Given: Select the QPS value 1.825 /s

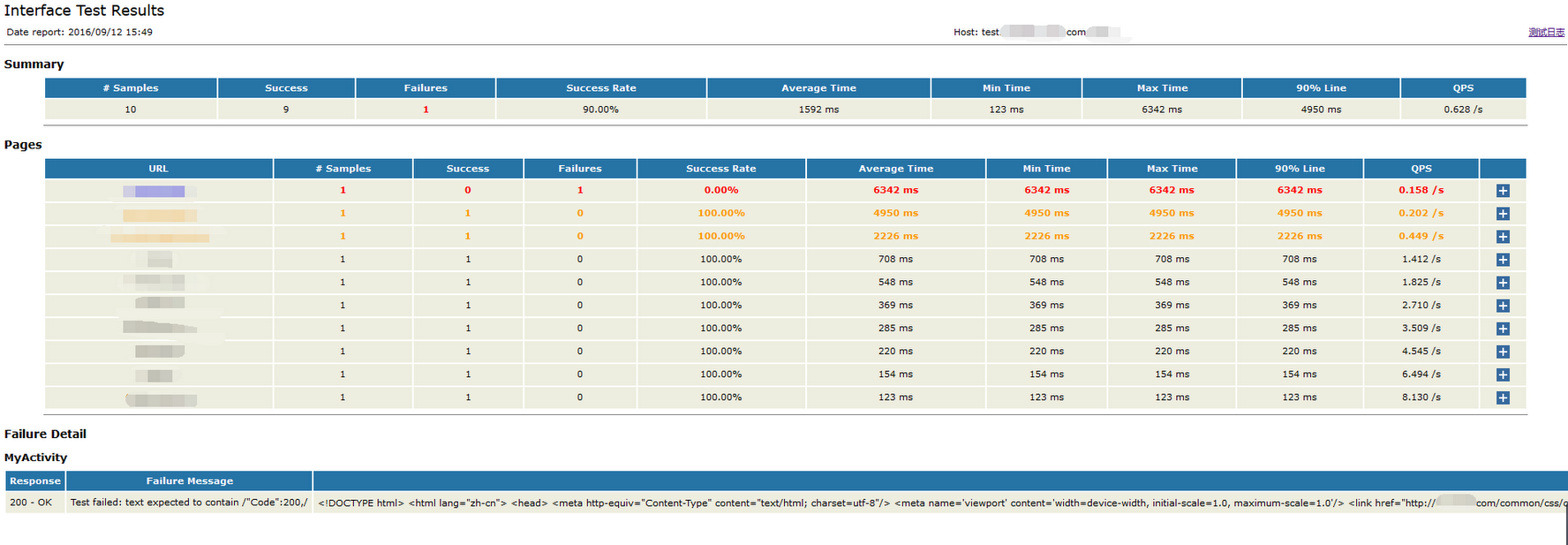Looking at the screenshot, I should point(1421,282).
